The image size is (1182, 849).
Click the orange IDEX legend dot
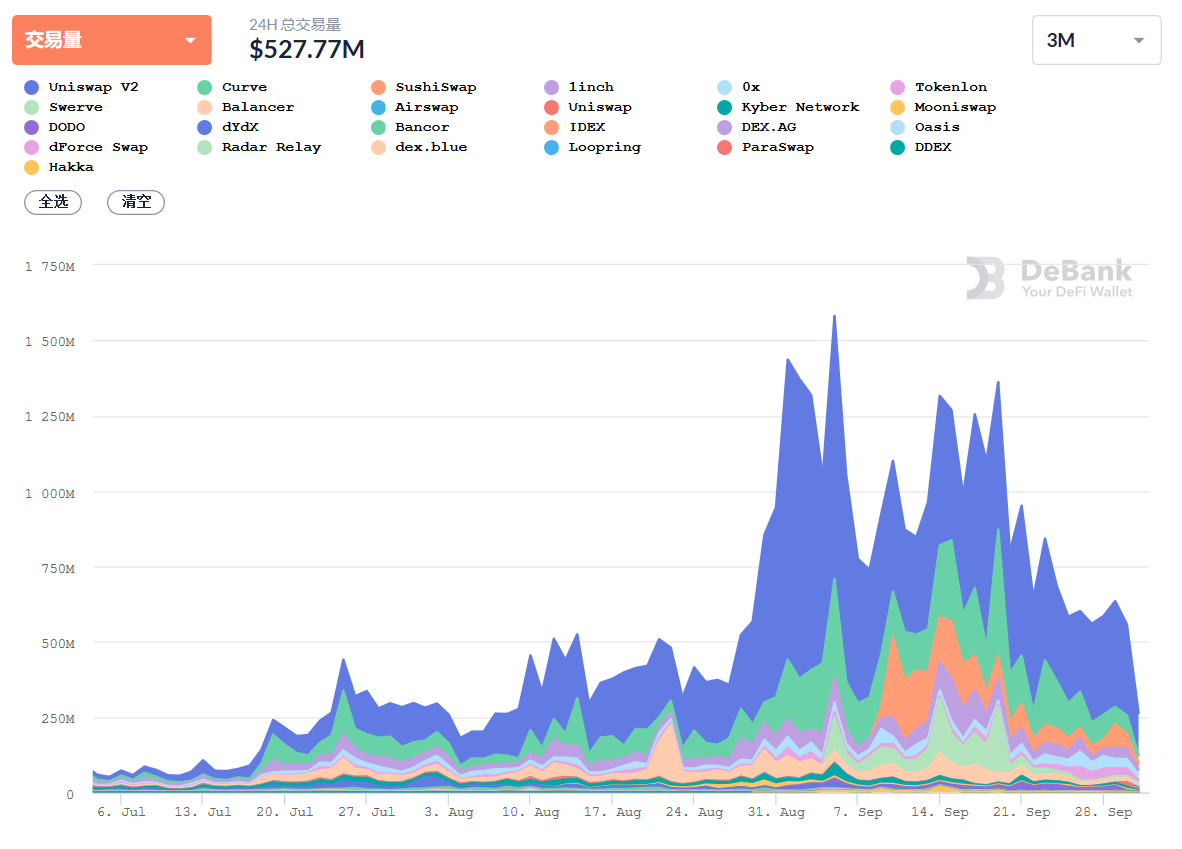click(x=552, y=127)
